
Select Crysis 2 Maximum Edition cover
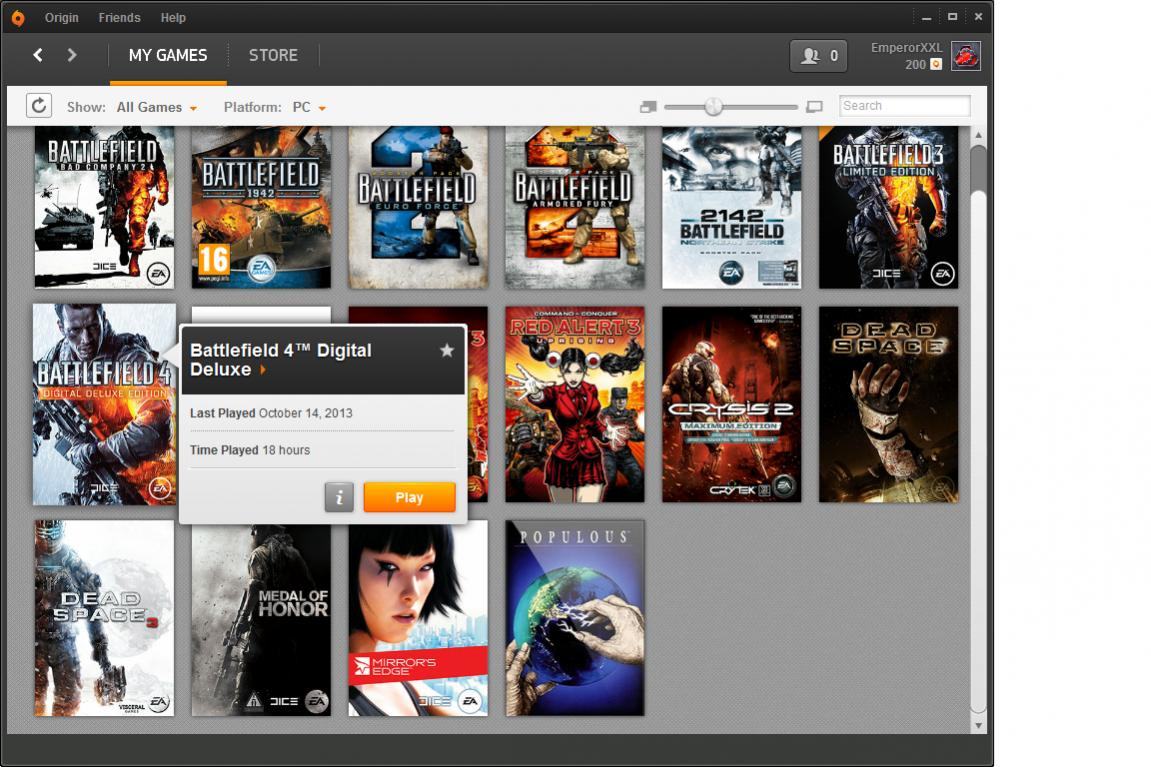(x=732, y=404)
